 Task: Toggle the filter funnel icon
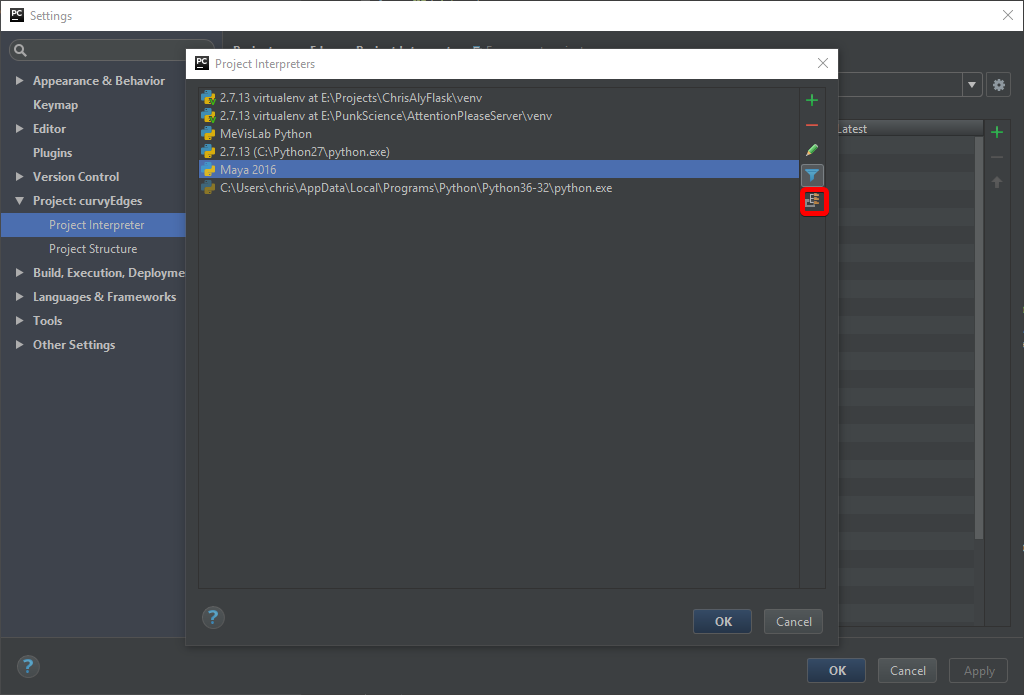(x=811, y=175)
